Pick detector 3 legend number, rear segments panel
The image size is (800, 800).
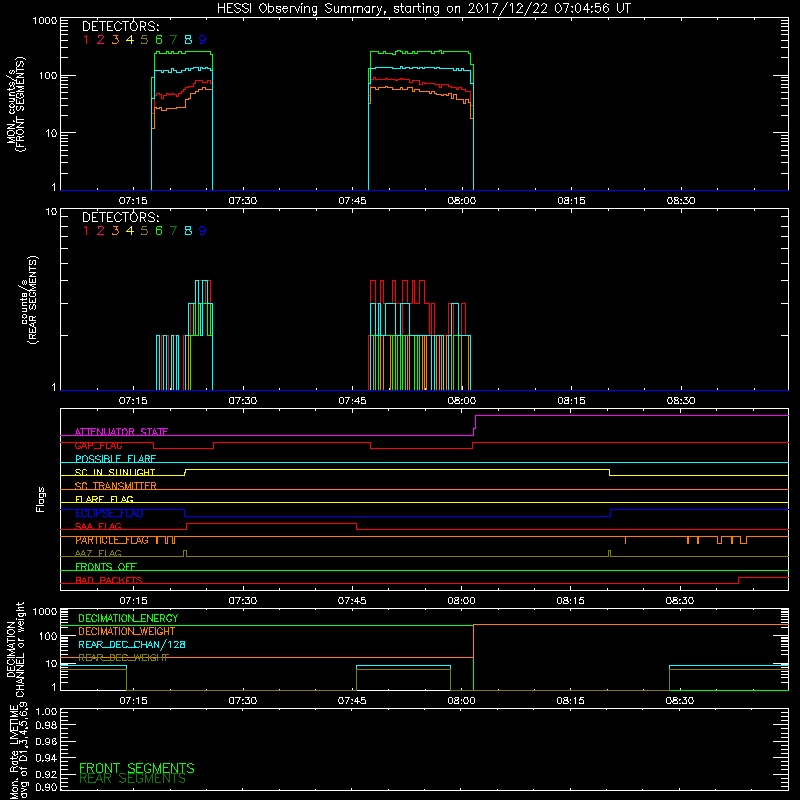115,231
